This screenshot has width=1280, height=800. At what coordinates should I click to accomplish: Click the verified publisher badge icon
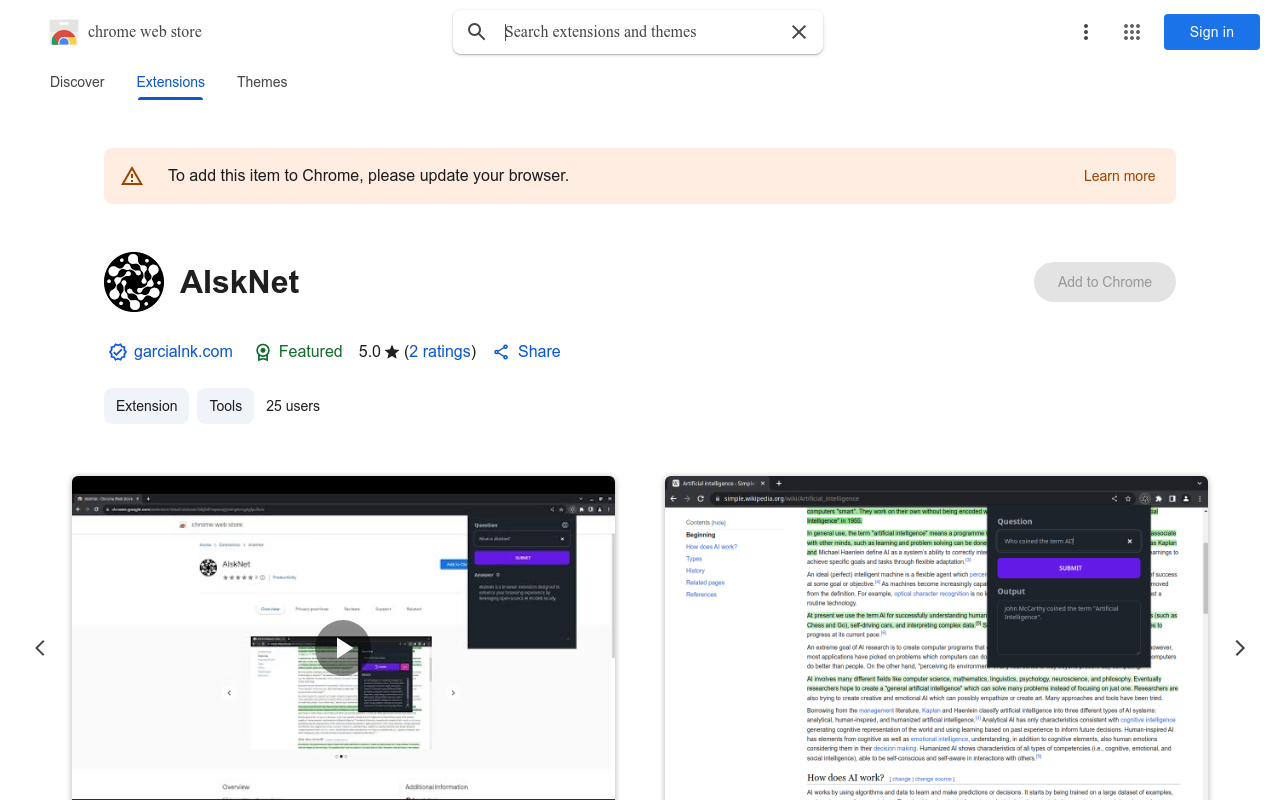pyautogui.click(x=118, y=352)
